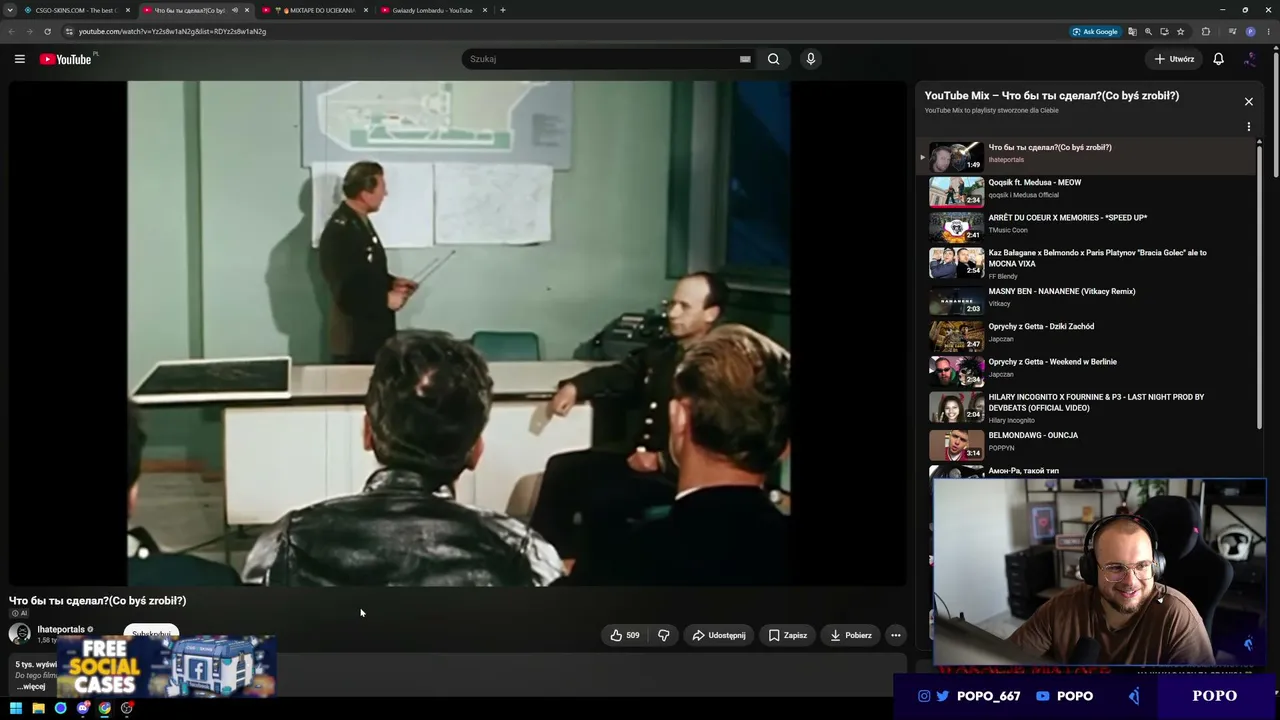Image resolution: width=1280 pixels, height=720 pixels.
Task: Open File Explorer from the taskbar
Action: [x=38, y=708]
